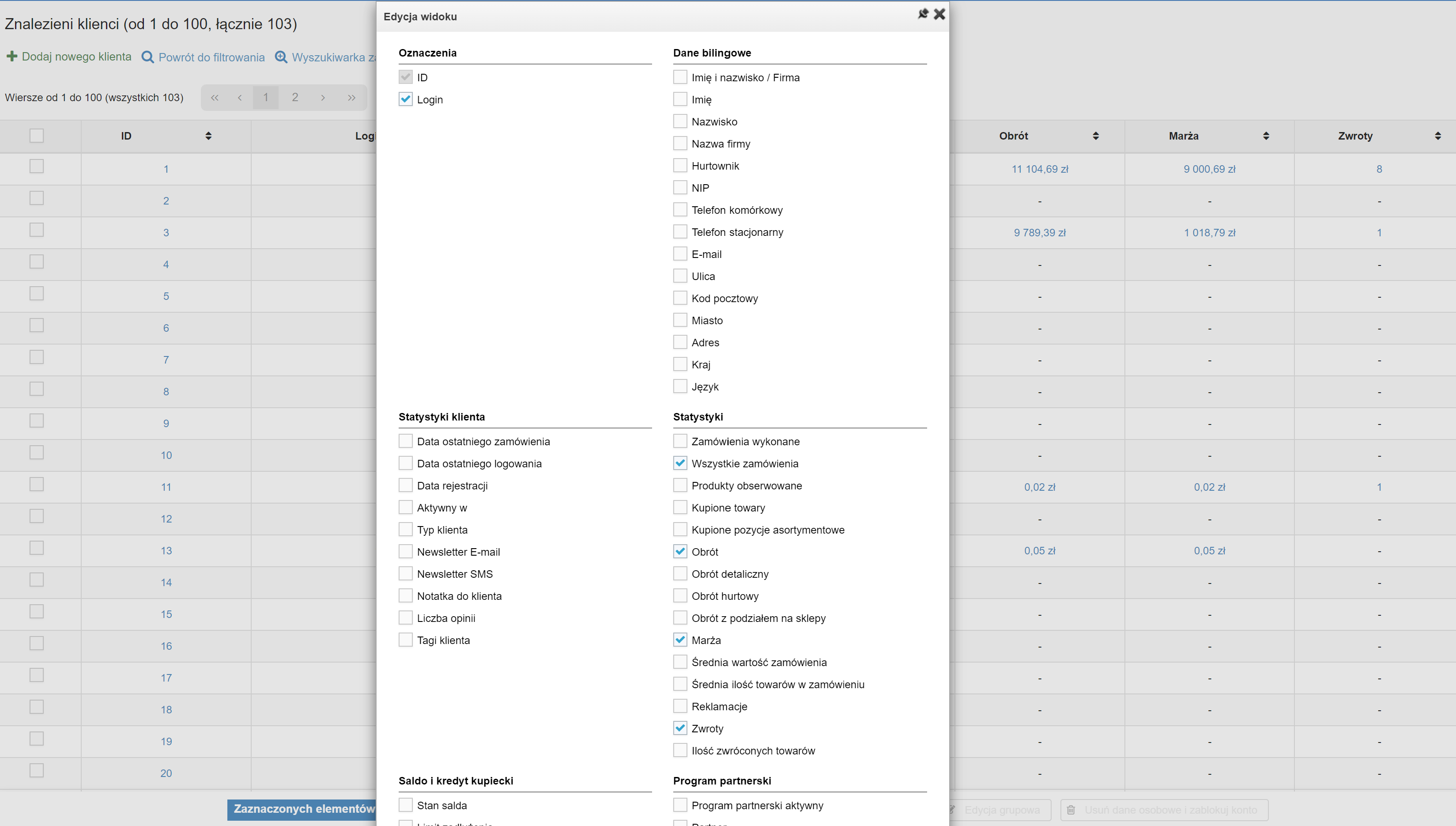Jump to the last page with double-right arrows
1456x826 pixels.
[x=351, y=98]
